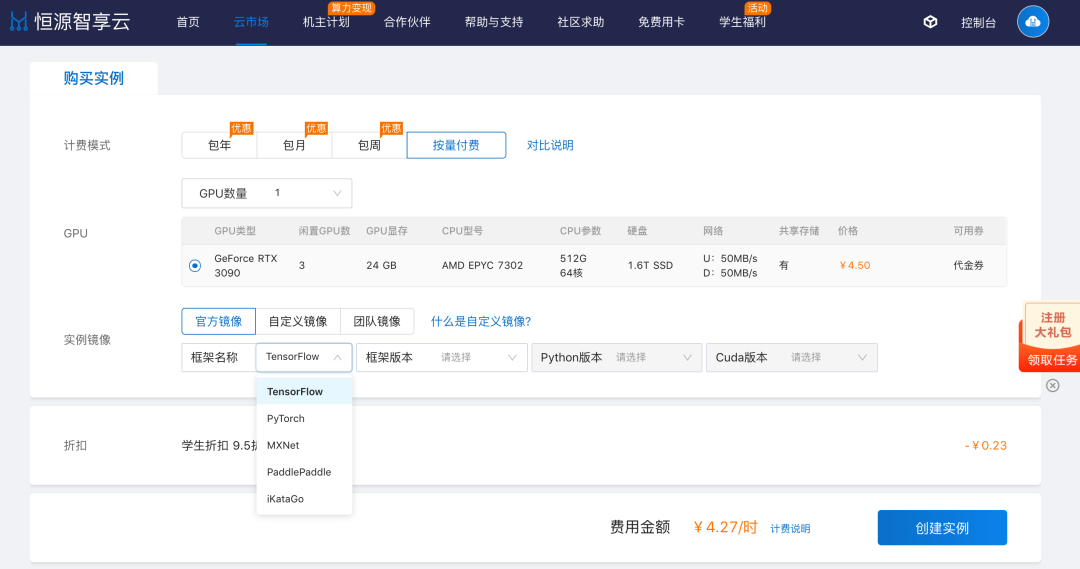Choose TensorFlow from the framework list
The height and width of the screenshot is (569, 1080).
304,391
